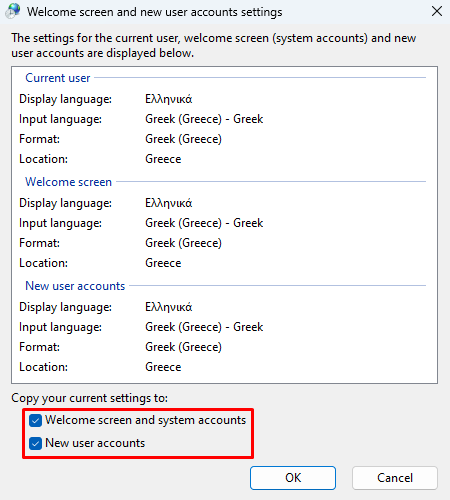The height and width of the screenshot is (500, 450).
Task: Toggle the New user accounts checkbox
Action: pyautogui.click(x=35, y=443)
